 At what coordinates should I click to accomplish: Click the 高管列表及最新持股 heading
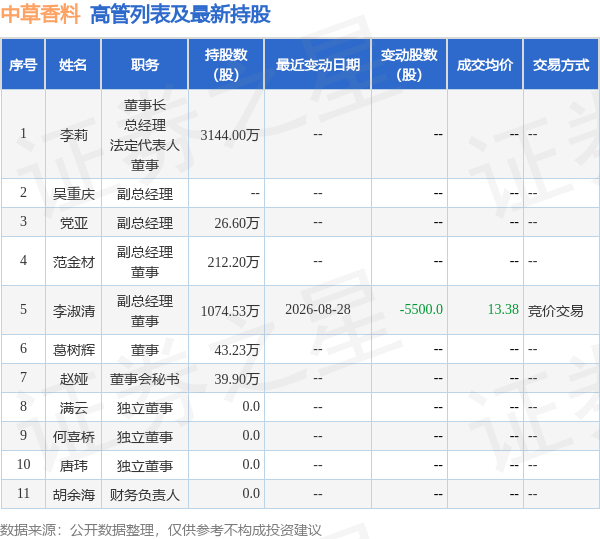pos(180,14)
